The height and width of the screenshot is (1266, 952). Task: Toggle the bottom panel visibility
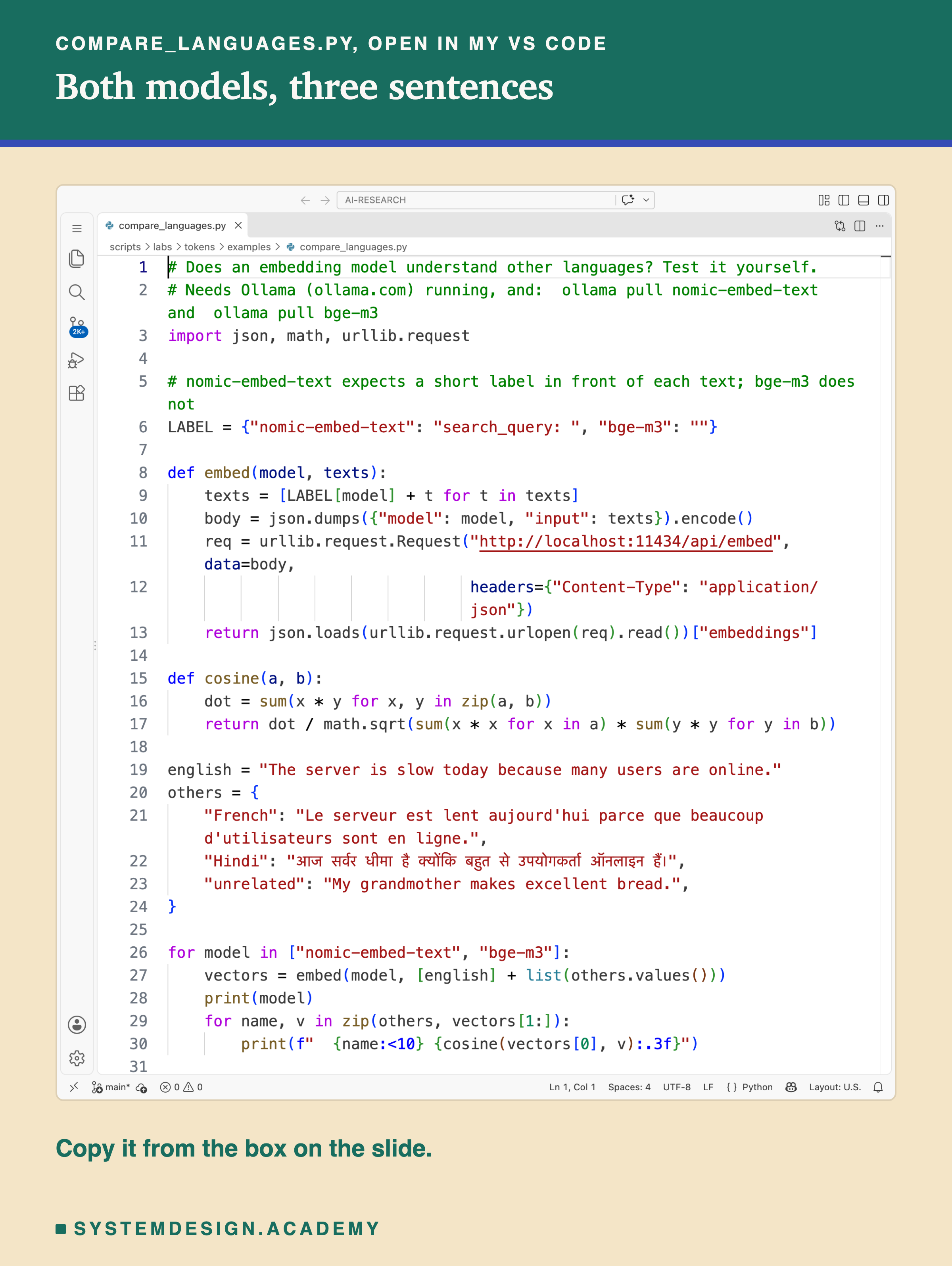[864, 200]
